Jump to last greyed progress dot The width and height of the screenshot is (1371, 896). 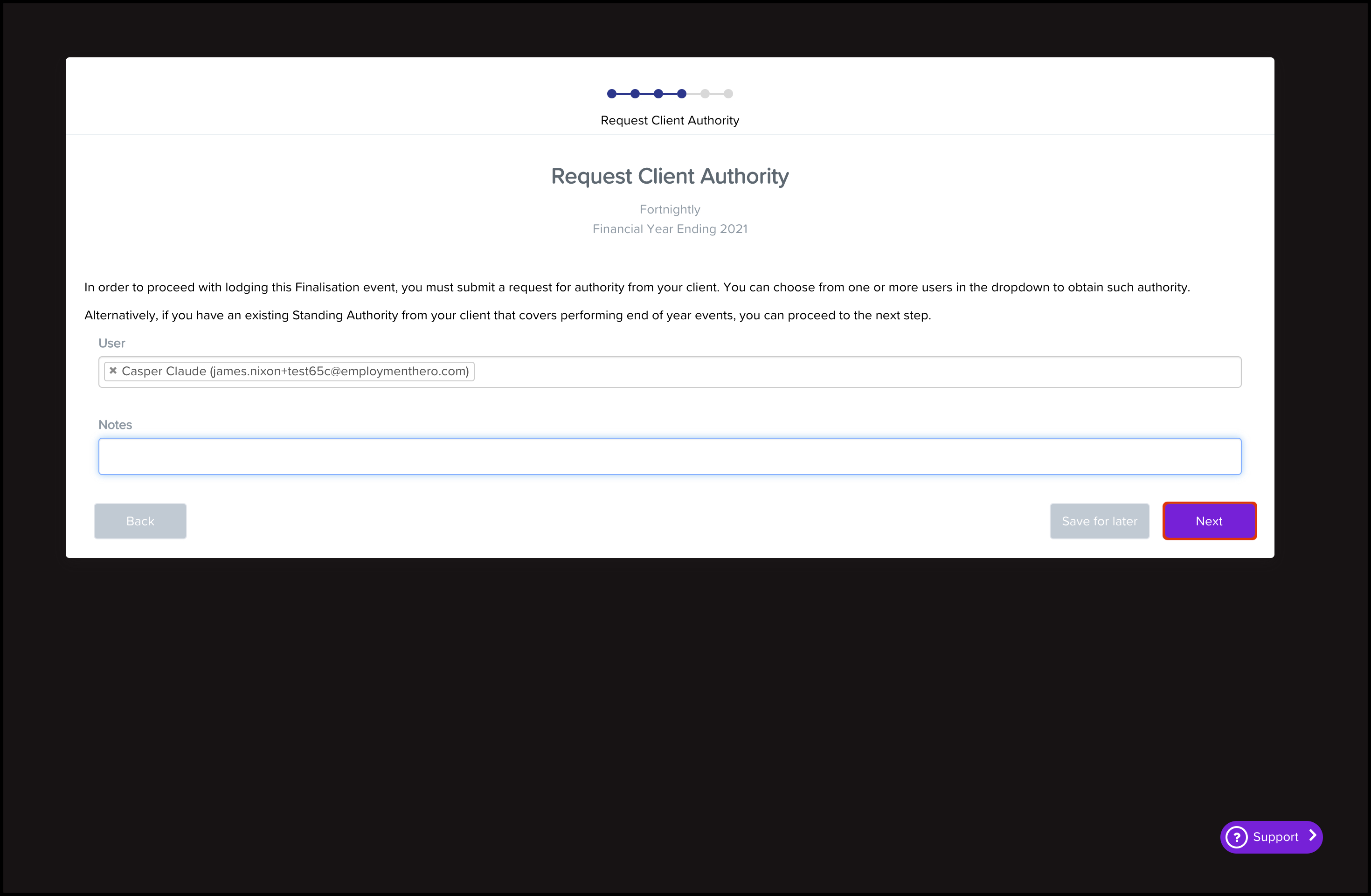click(x=728, y=94)
